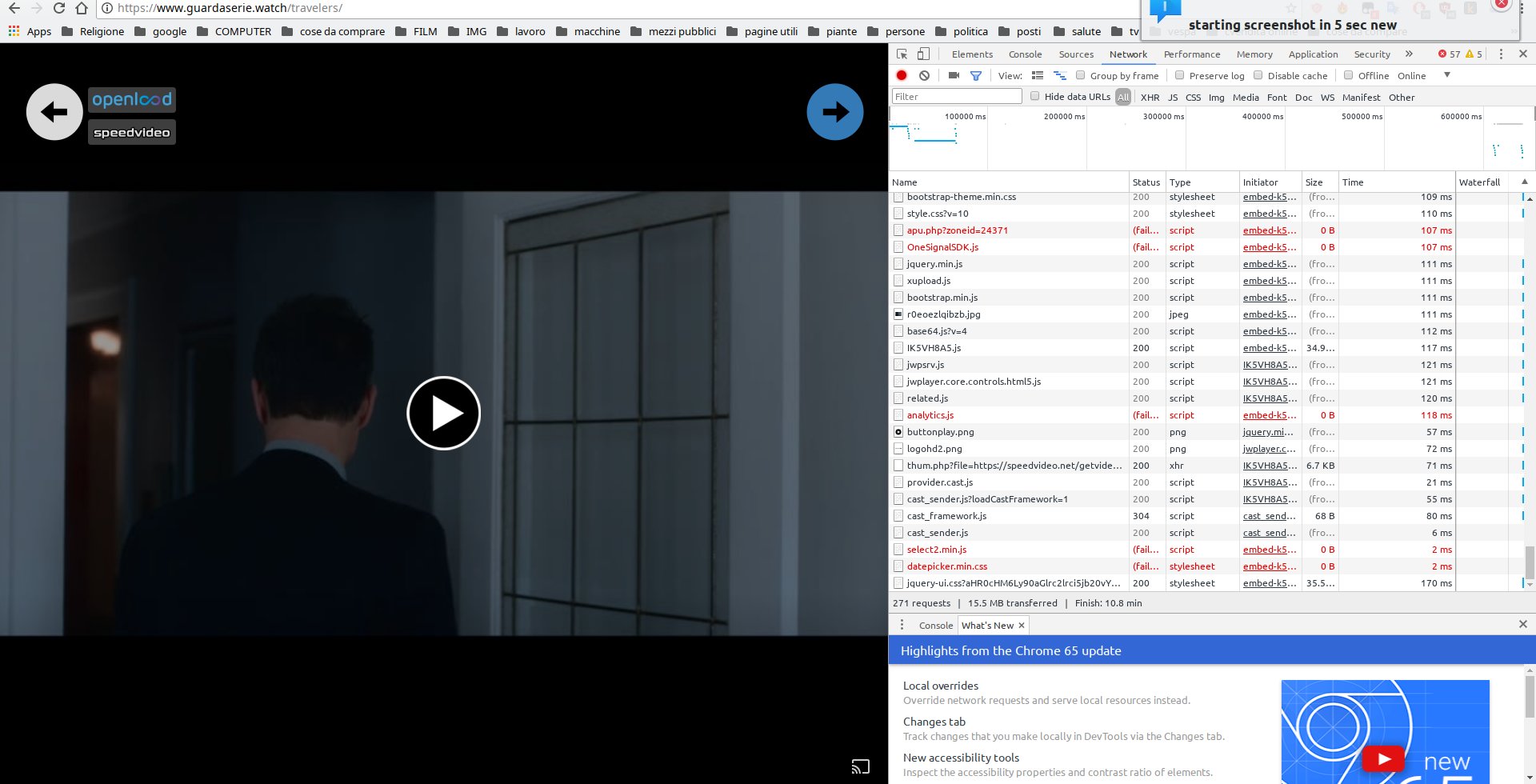Toggle Hide data URLs checkbox
1536x784 pixels.
click(x=1035, y=96)
